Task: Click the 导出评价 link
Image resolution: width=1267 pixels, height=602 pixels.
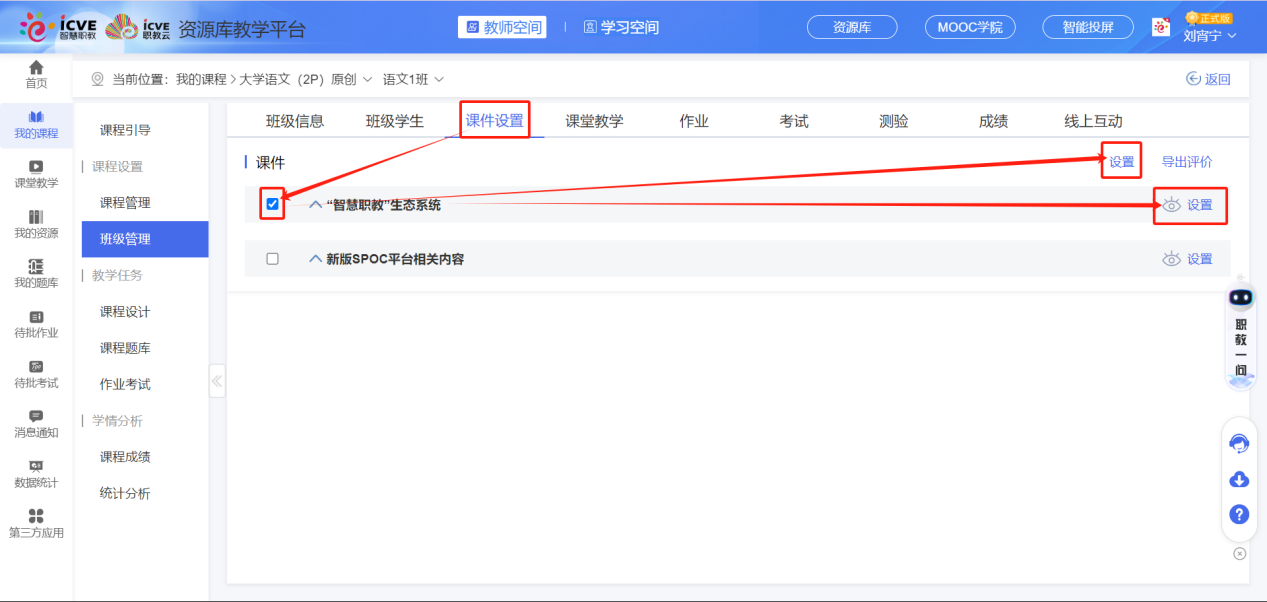Action: pos(1185,160)
